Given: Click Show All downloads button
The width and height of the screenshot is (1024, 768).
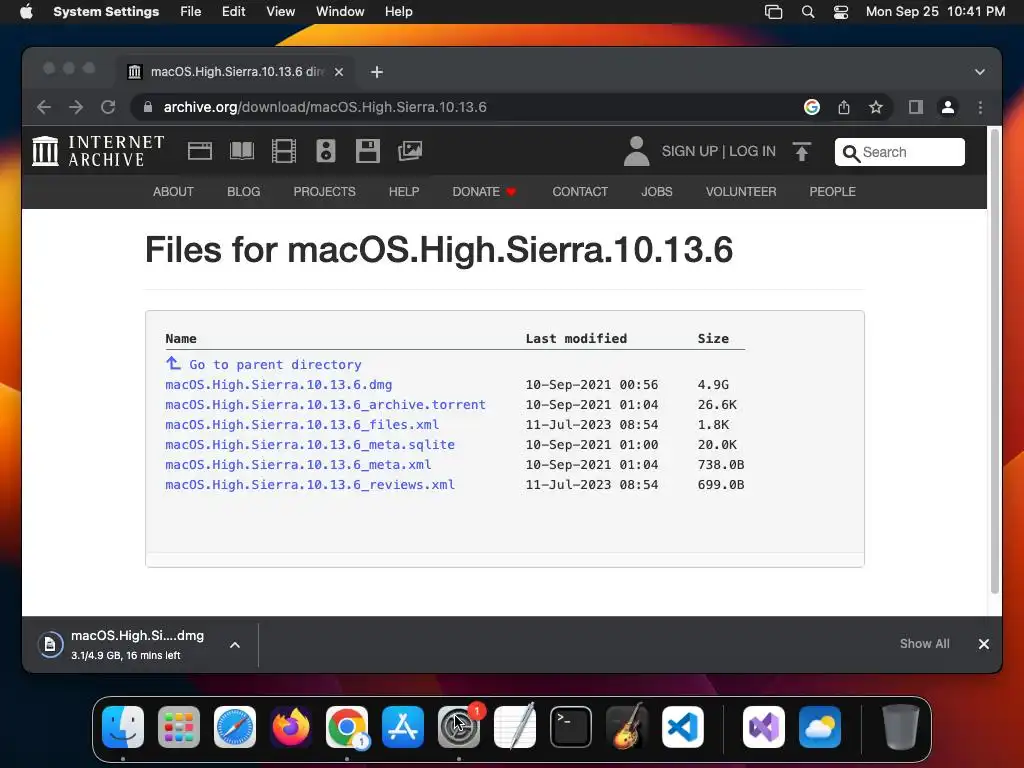Looking at the screenshot, I should [925, 644].
